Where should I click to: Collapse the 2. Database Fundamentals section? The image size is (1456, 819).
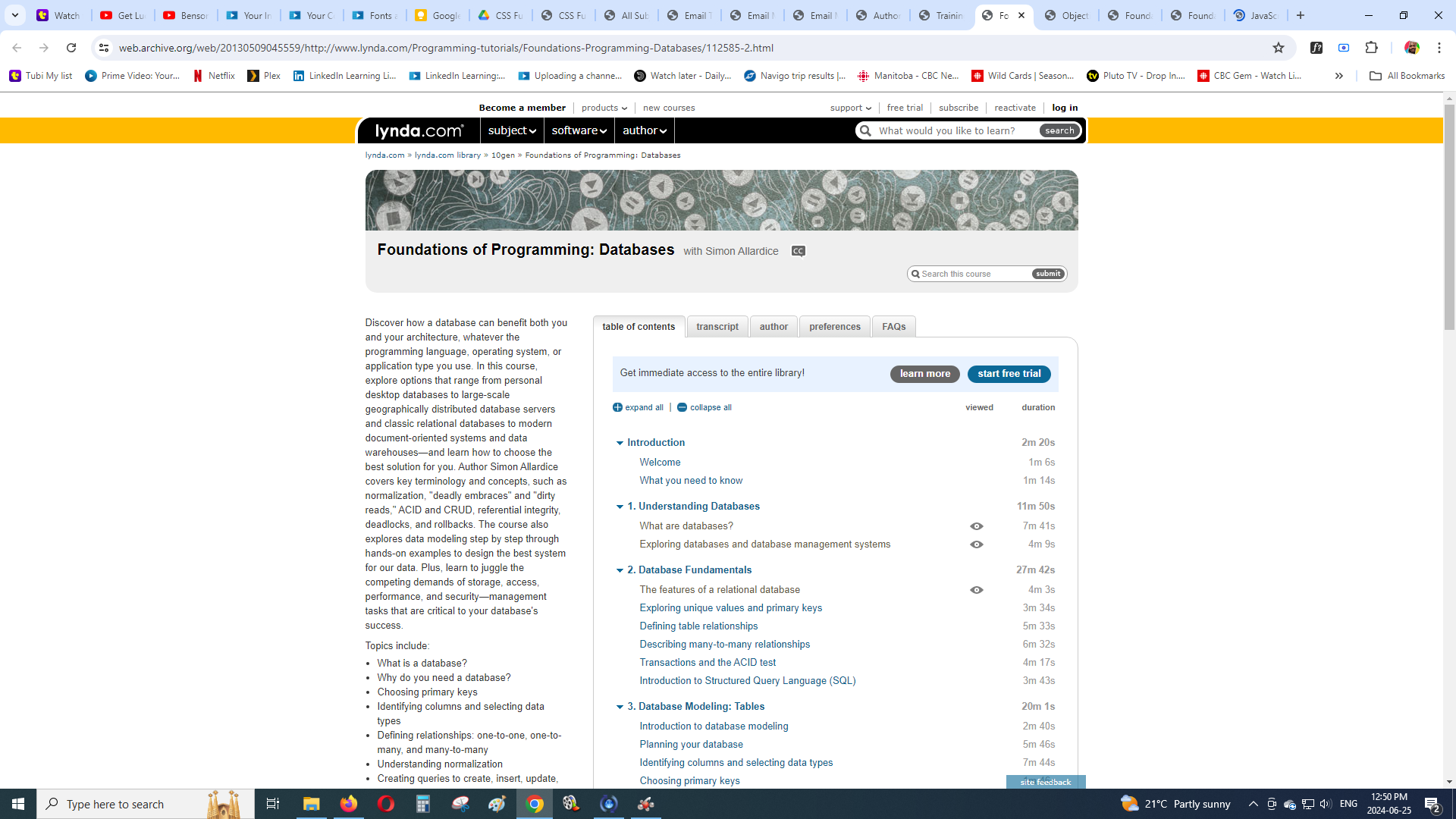click(620, 570)
